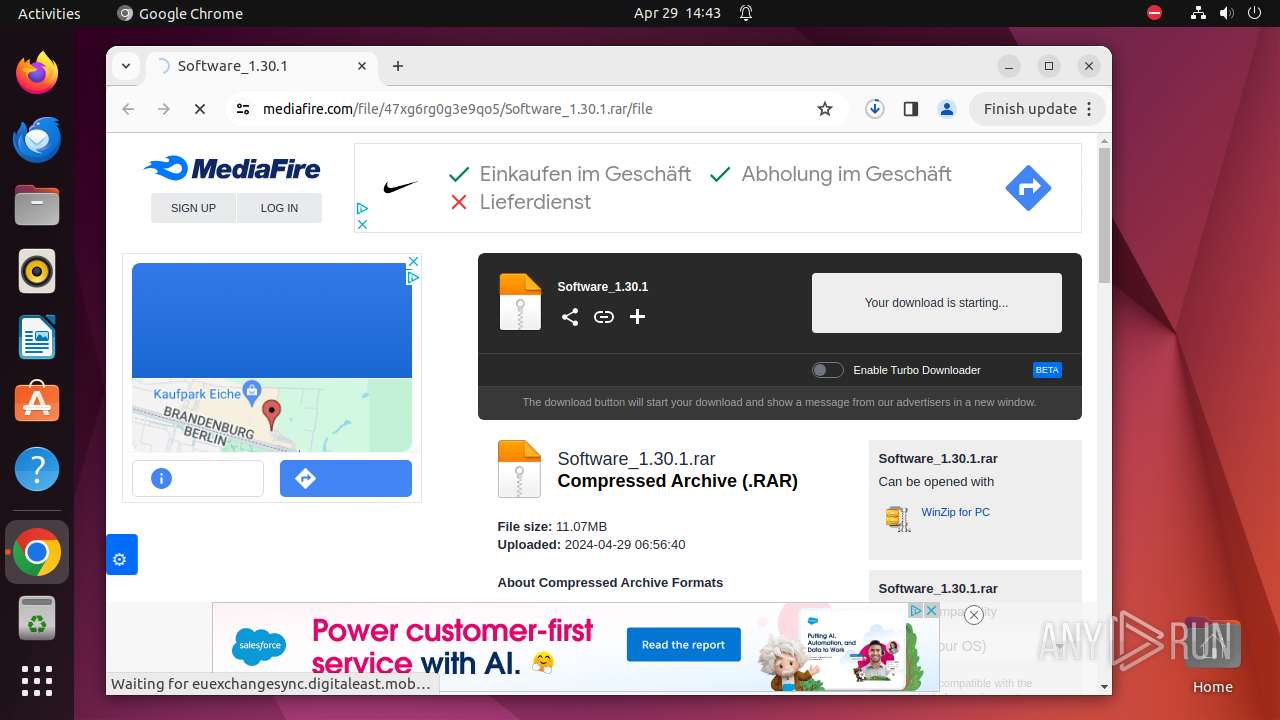Toggle the Chrome side panel icon

tap(911, 109)
